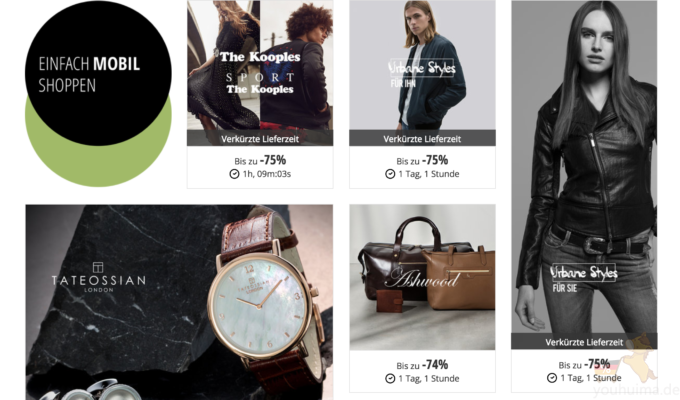The width and height of the screenshot is (680, 400).
Task: Click clock icon under Urbane Styles Für Sie
Action: [552, 378]
